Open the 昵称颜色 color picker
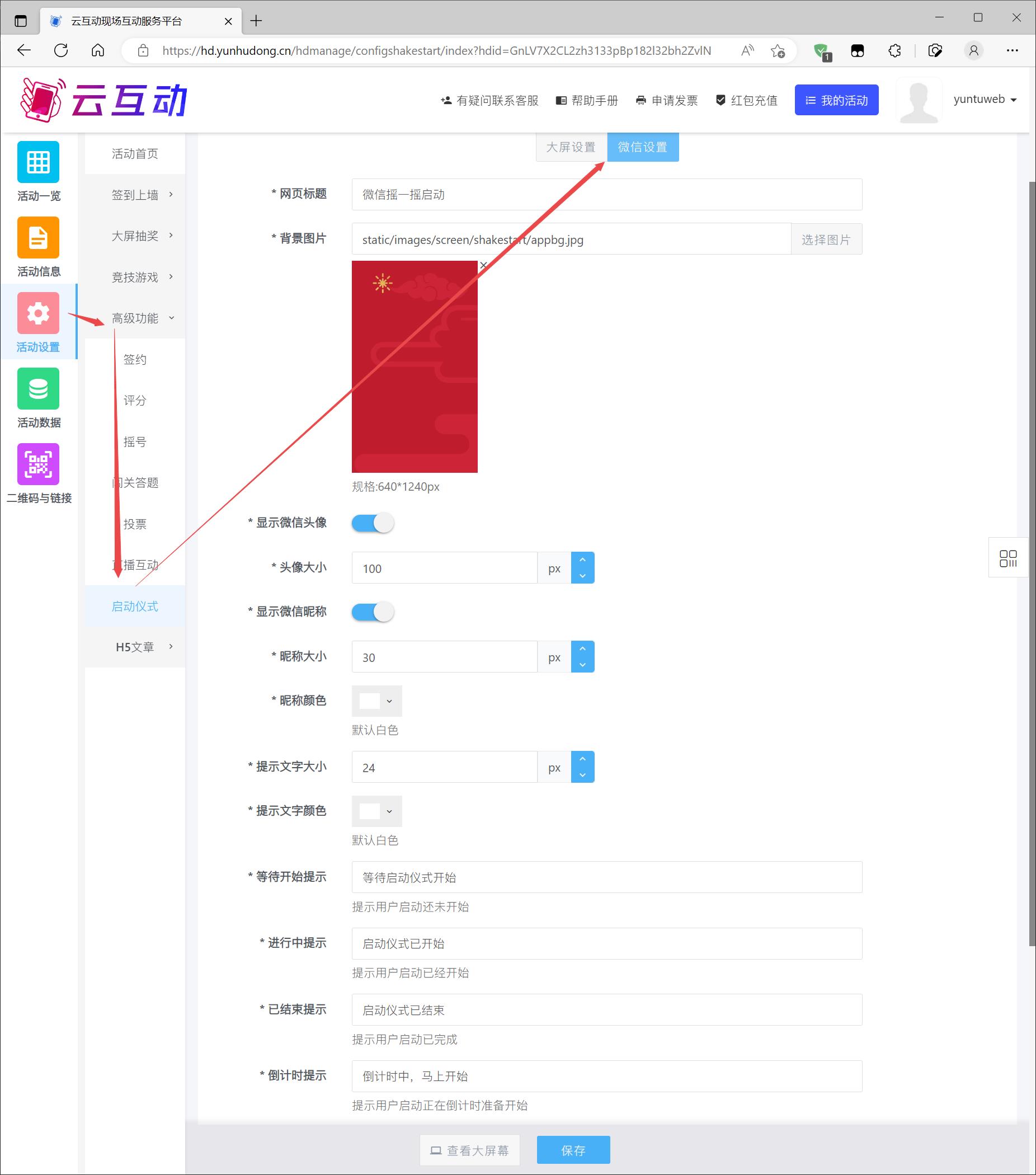Viewport: 1036px width, 1175px height. (376, 701)
